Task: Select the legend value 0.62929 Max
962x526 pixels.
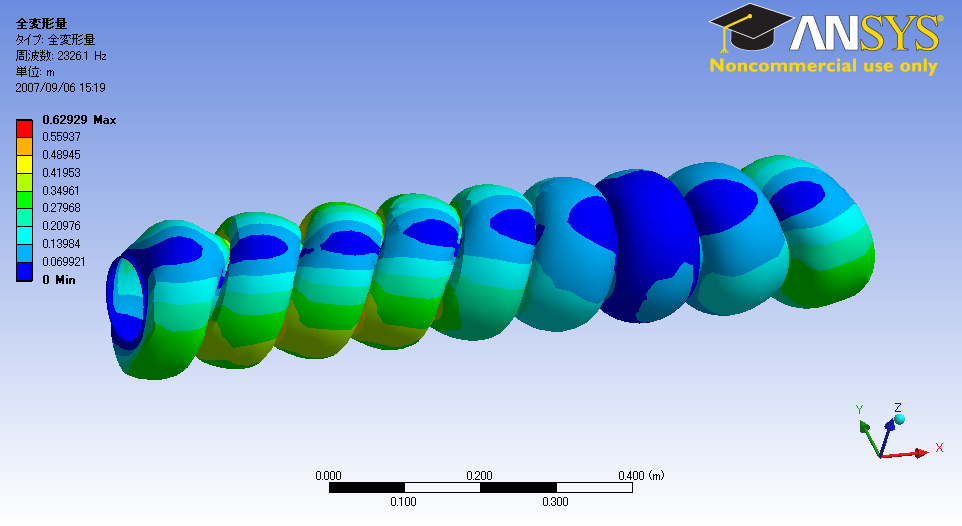Action: point(79,120)
